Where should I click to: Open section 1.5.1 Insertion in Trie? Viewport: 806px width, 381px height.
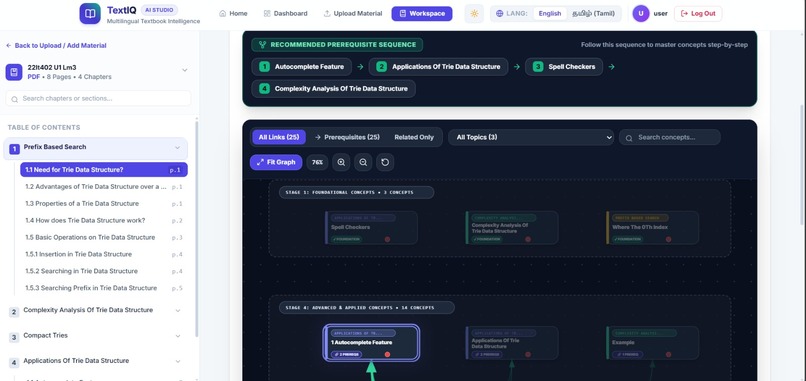click(x=104, y=255)
